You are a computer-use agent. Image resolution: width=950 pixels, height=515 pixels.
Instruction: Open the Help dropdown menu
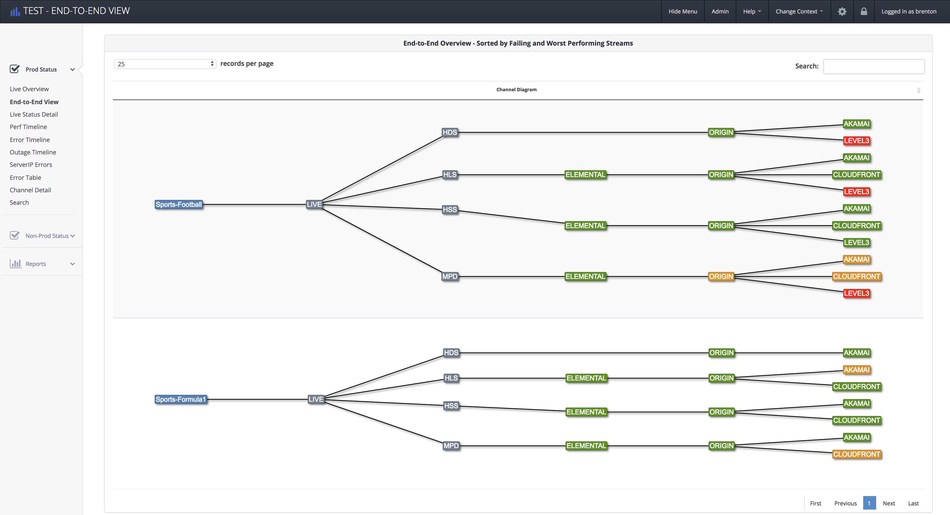(751, 11)
